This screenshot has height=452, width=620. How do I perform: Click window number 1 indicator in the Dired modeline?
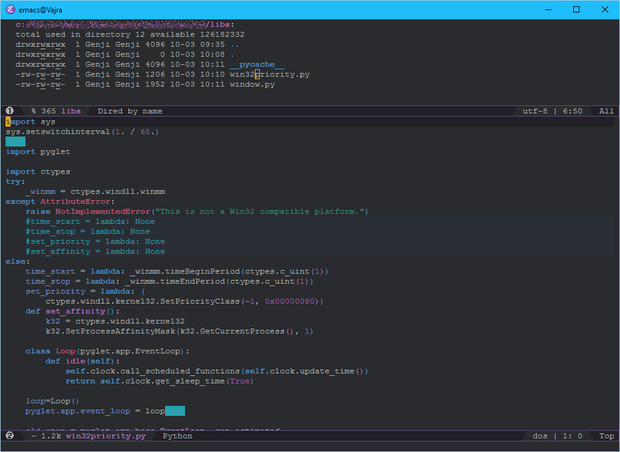click(x=10, y=111)
